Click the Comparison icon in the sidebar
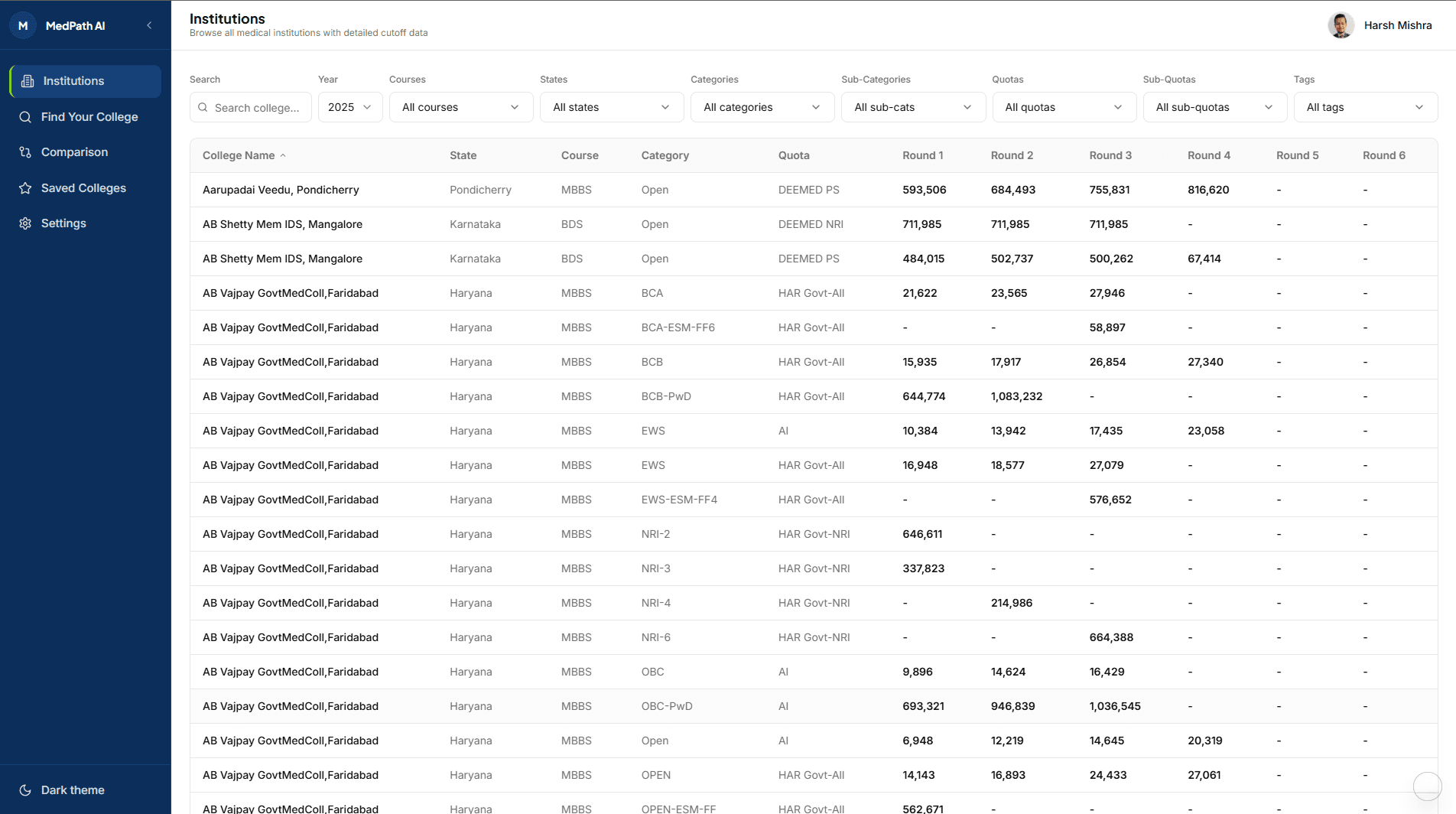 click(25, 151)
